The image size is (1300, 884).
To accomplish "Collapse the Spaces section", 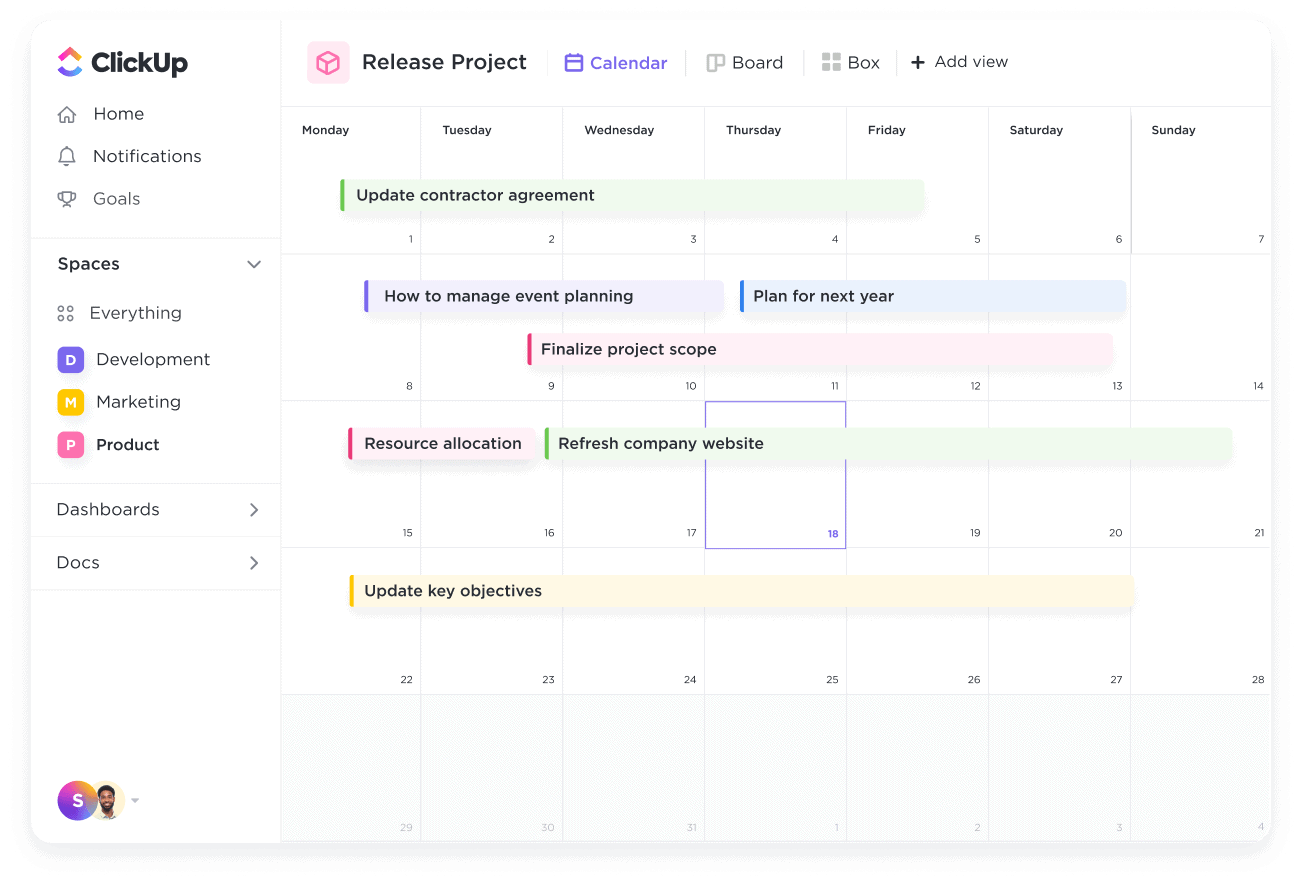I will (x=254, y=264).
